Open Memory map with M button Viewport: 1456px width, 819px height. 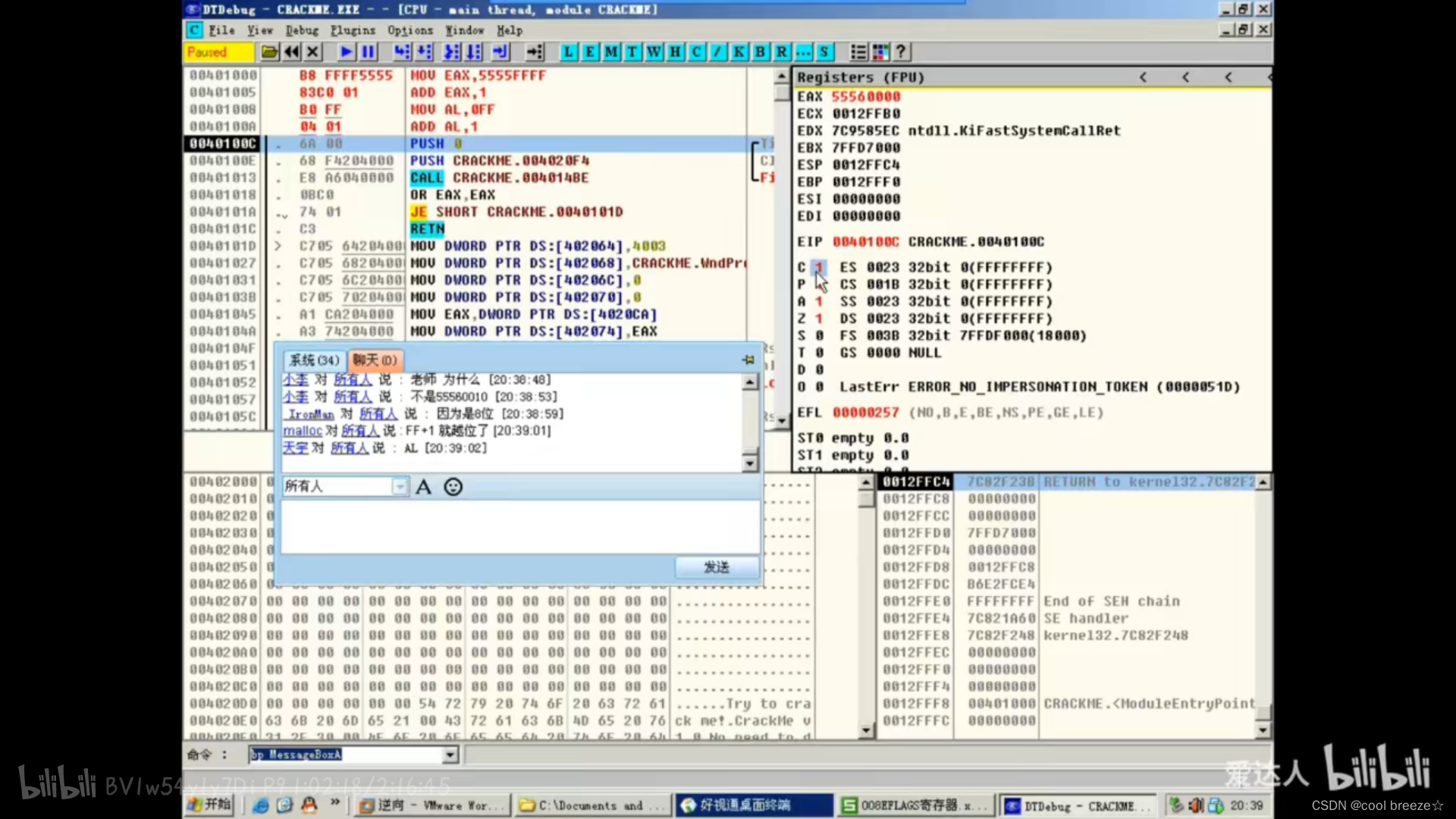(x=611, y=52)
